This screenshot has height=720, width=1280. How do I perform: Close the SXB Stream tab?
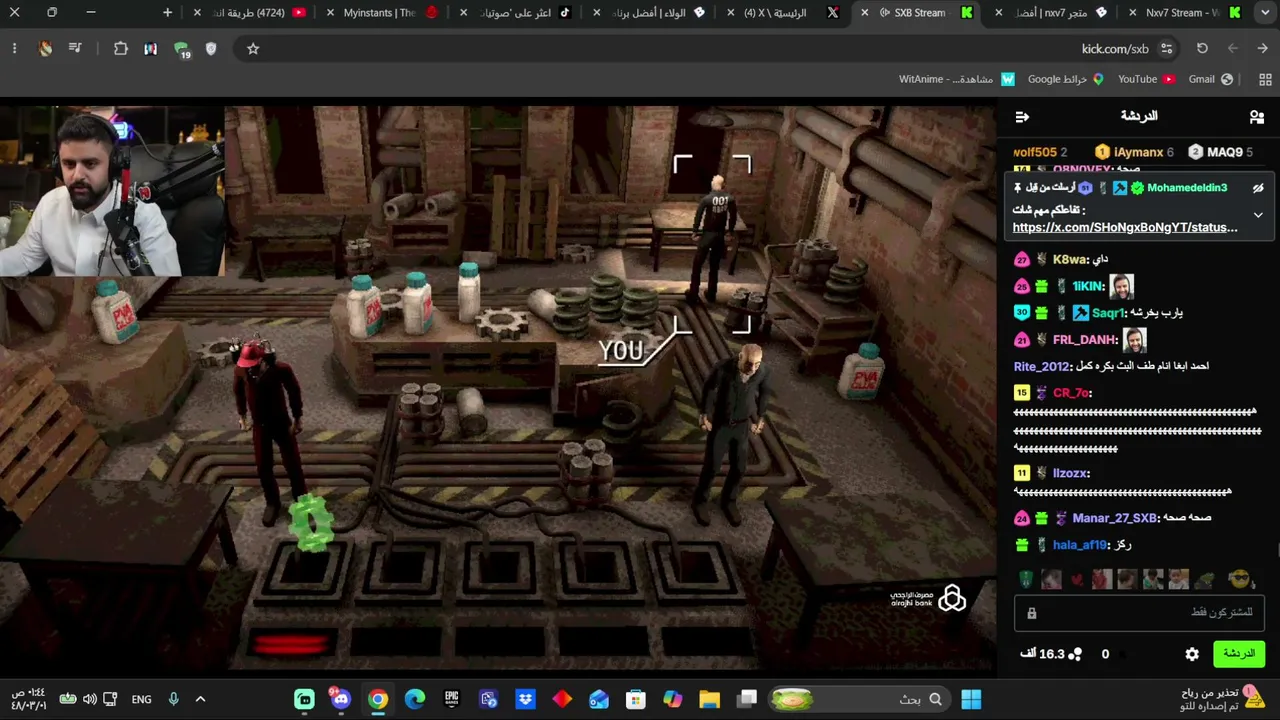point(865,13)
